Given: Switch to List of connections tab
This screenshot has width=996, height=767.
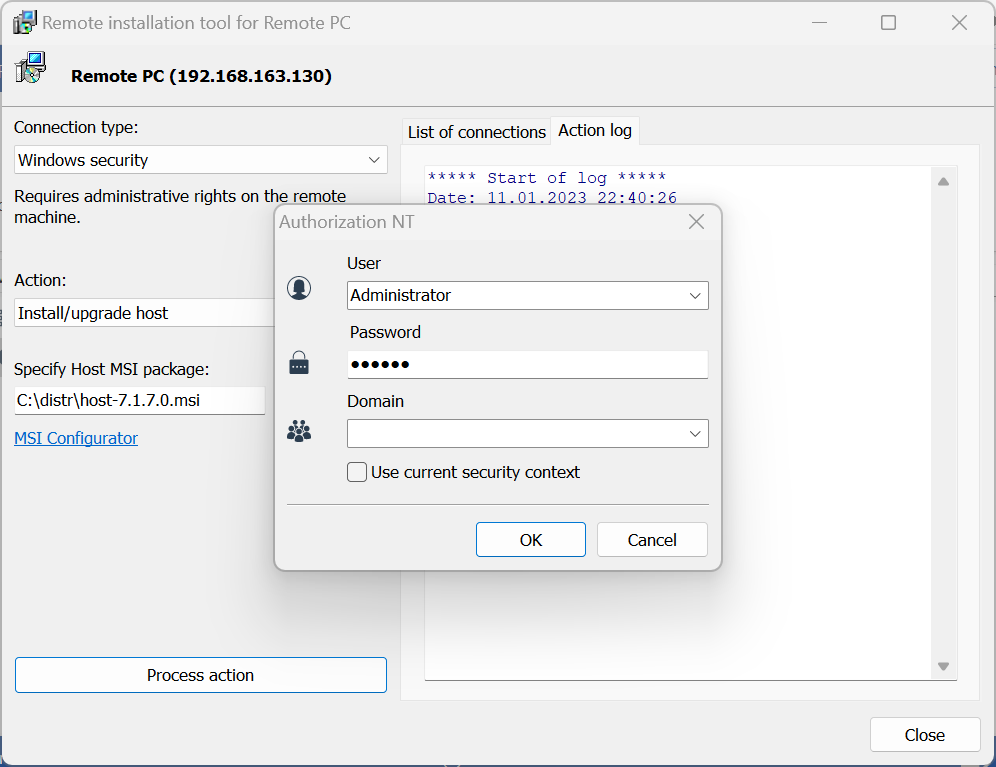Looking at the screenshot, I should (476, 132).
